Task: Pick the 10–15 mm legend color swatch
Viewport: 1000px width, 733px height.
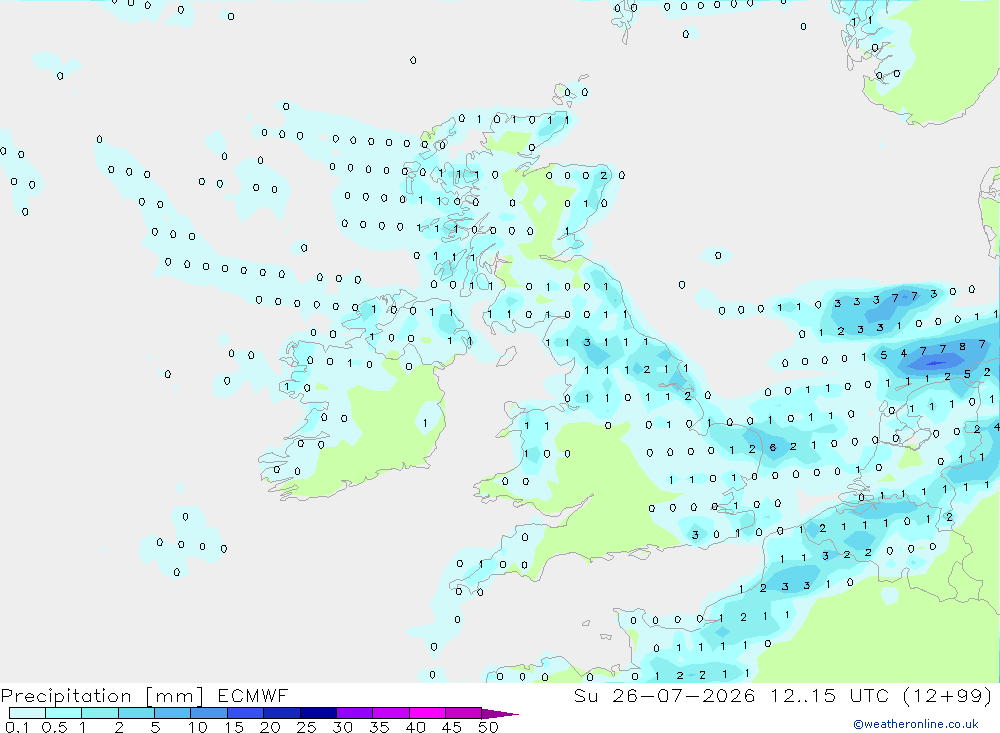Action: [x=209, y=713]
